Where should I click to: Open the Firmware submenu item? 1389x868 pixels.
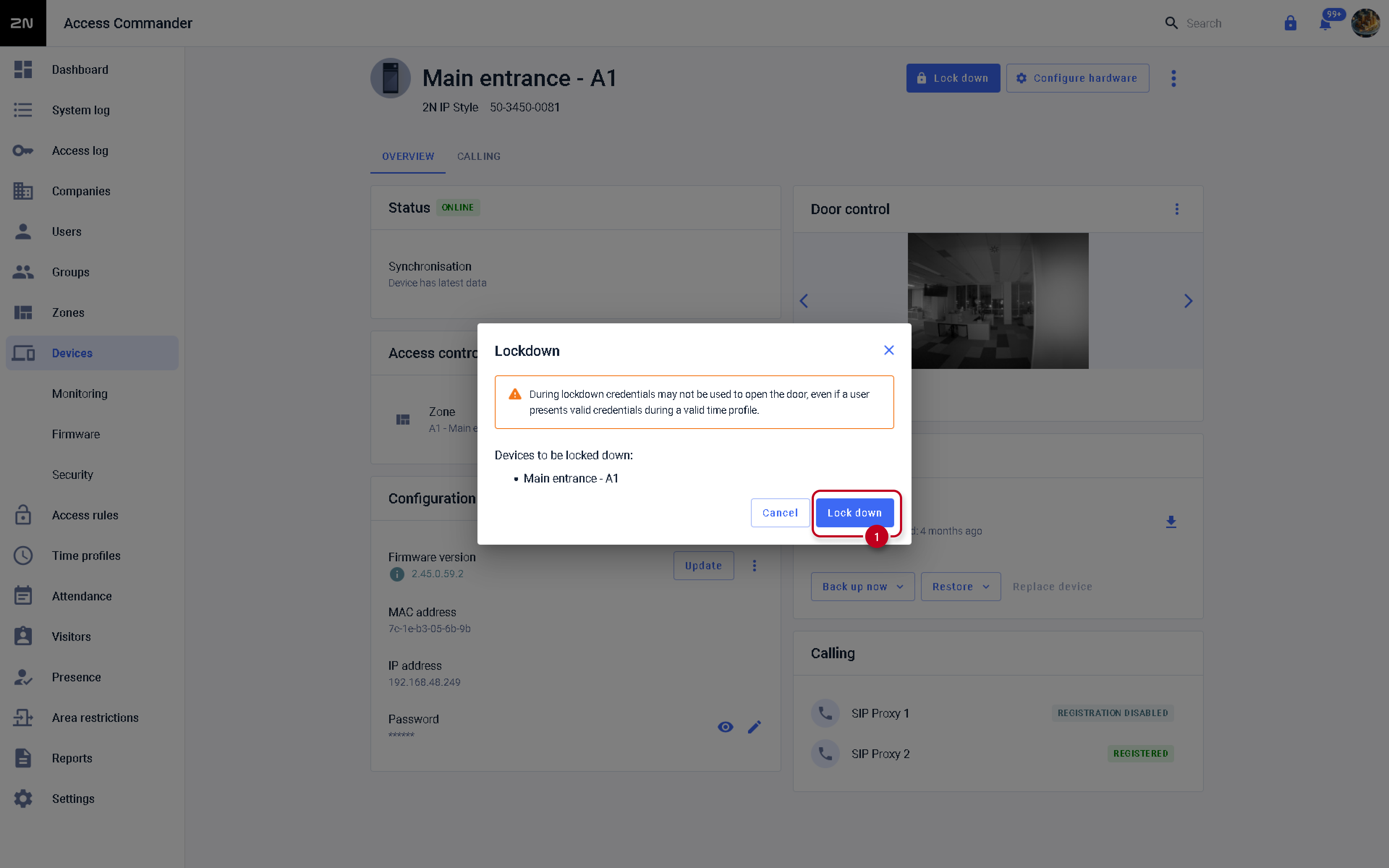pos(76,434)
